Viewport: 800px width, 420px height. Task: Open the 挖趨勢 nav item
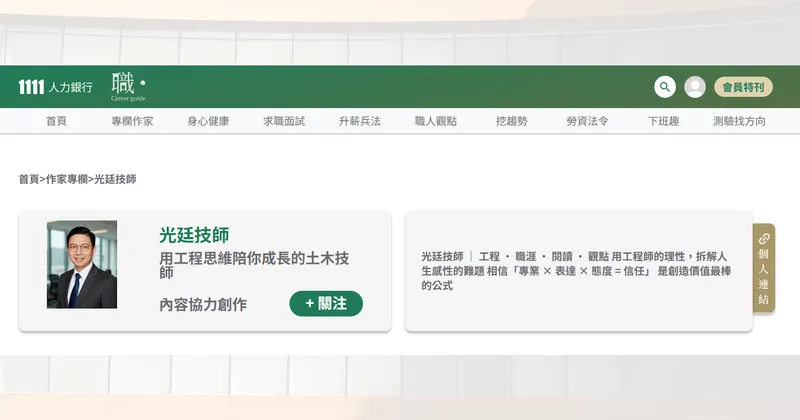pyautogui.click(x=512, y=121)
